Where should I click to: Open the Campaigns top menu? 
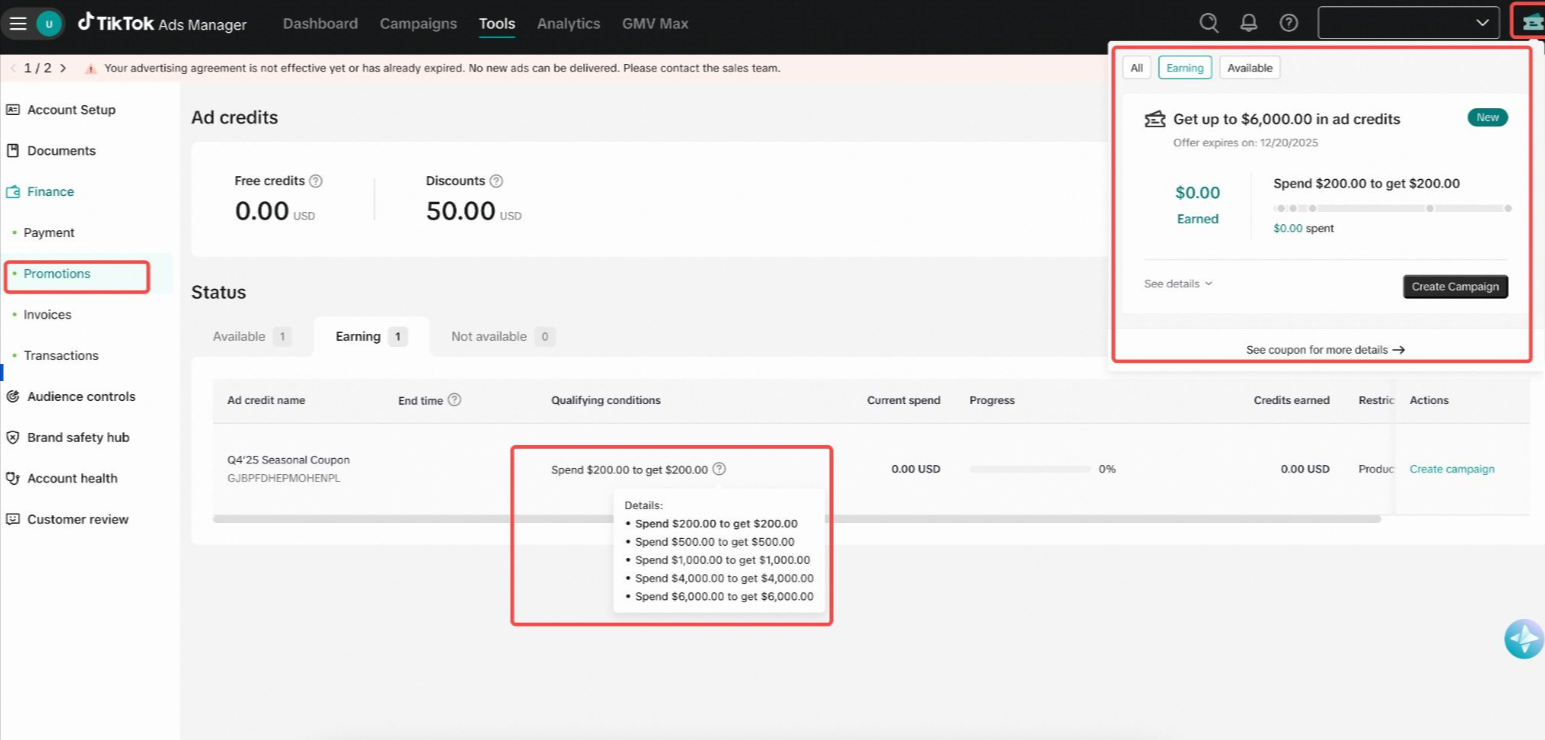point(418,24)
